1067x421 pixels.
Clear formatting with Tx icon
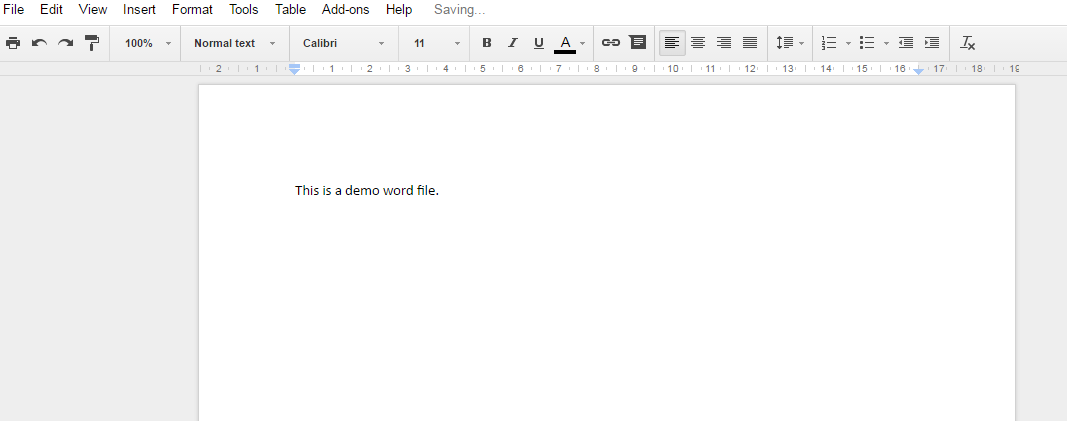(x=968, y=43)
